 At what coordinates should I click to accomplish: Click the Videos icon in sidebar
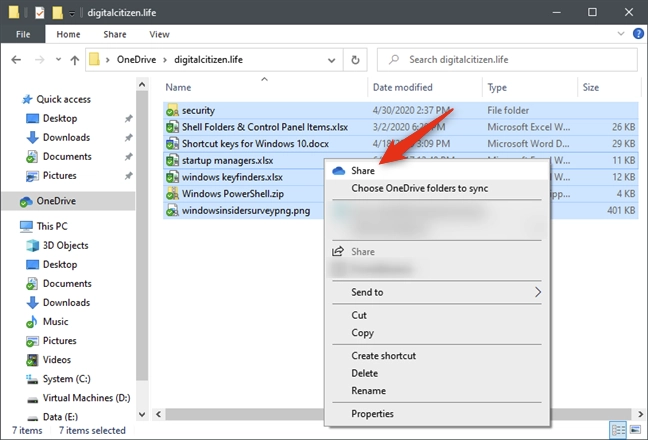point(32,360)
